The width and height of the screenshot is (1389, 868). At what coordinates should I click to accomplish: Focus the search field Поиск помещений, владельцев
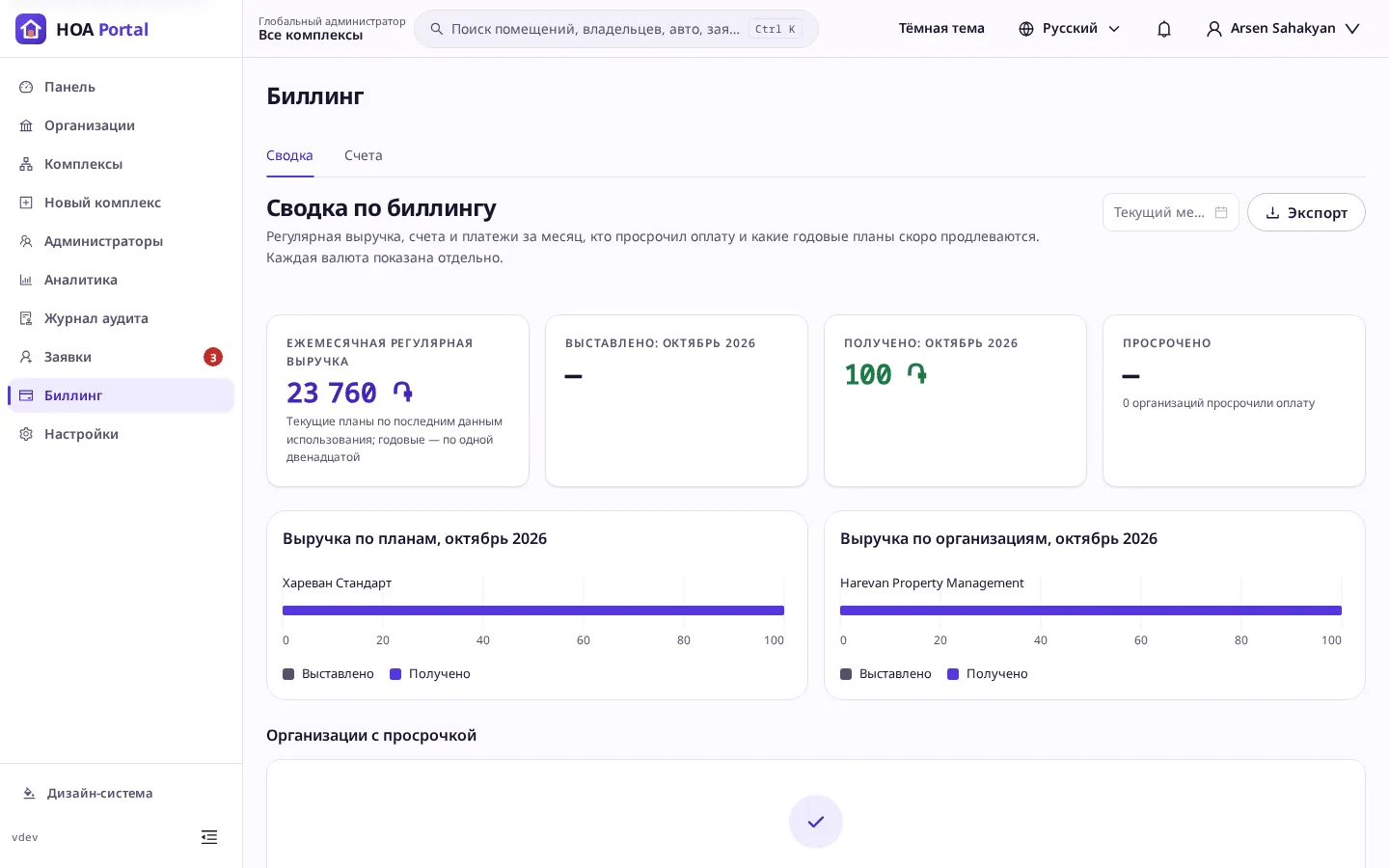click(x=616, y=29)
